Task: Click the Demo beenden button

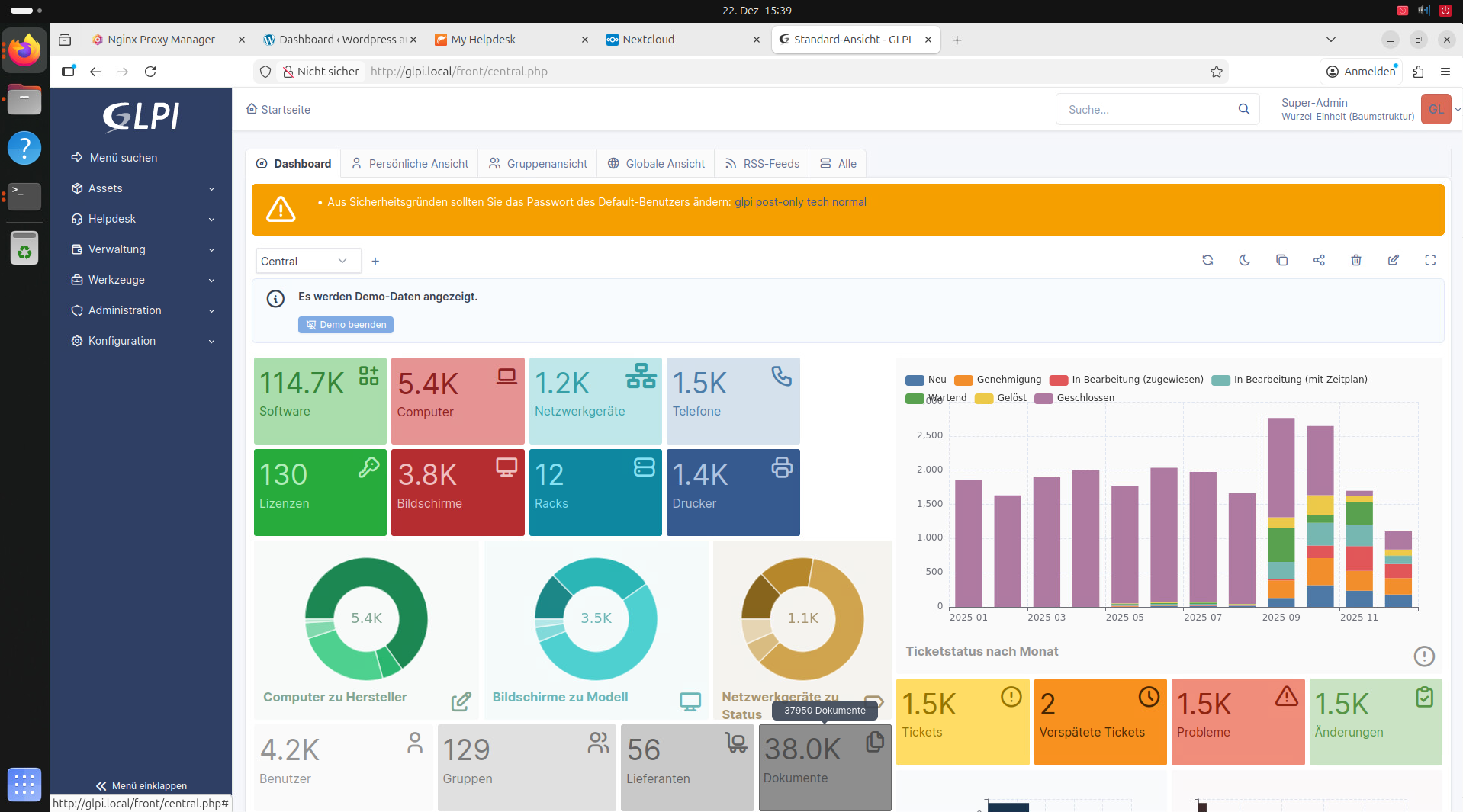Action: (x=346, y=325)
